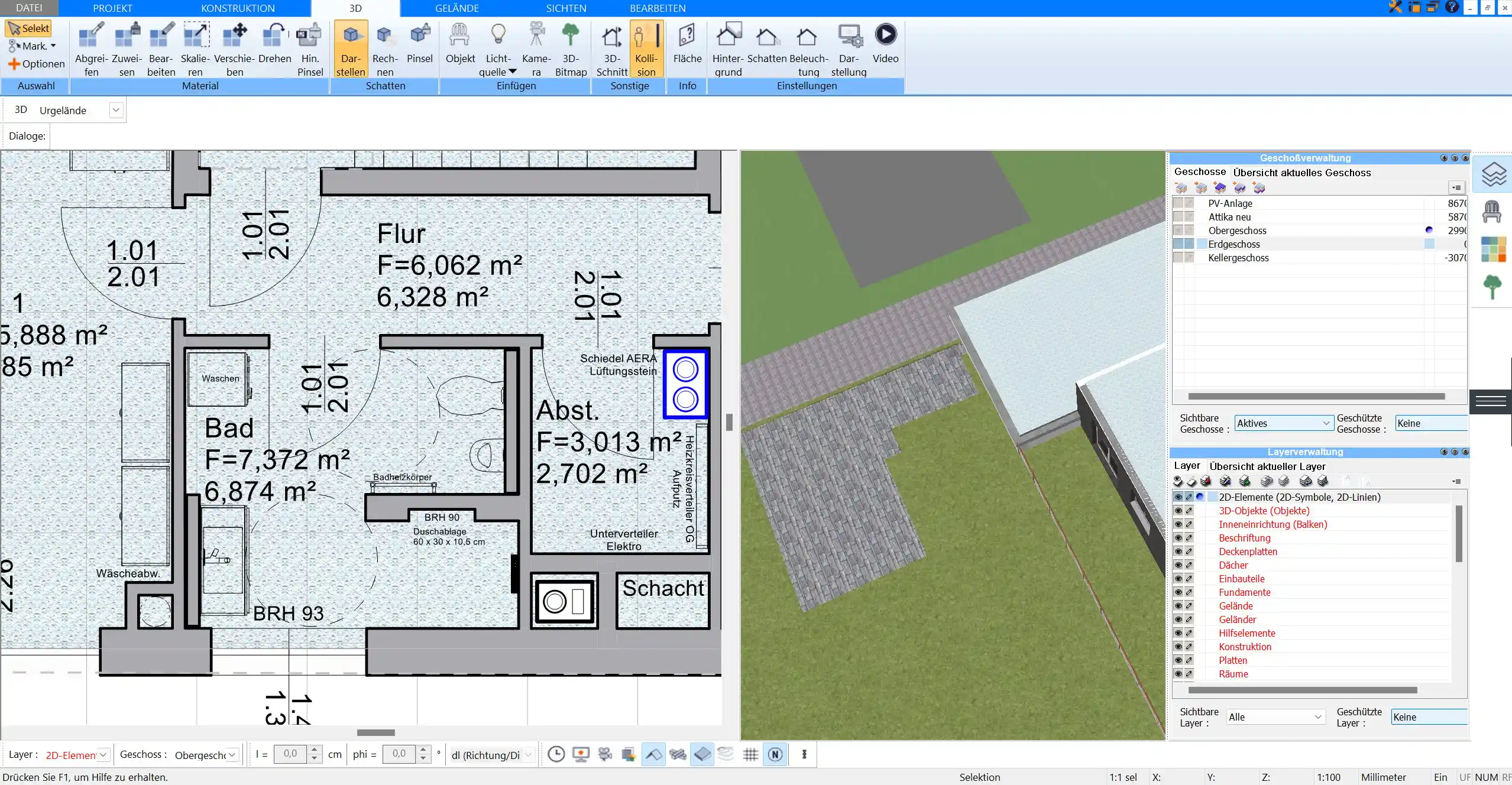Click the Abgreifen material pick tool
Viewport: 1512px width, 785px height.
click(92, 50)
